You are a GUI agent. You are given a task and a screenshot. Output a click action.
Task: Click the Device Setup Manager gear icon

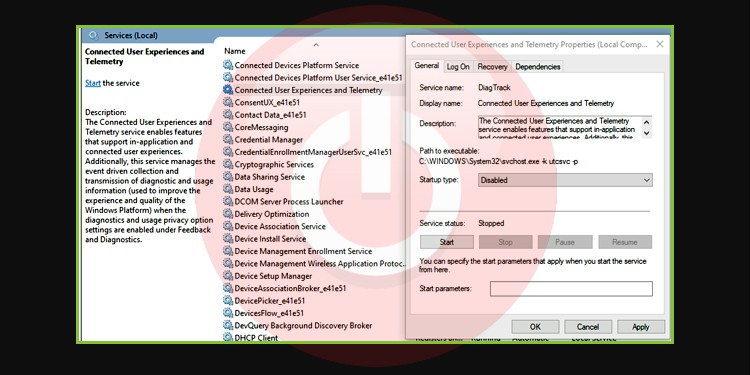click(228, 276)
